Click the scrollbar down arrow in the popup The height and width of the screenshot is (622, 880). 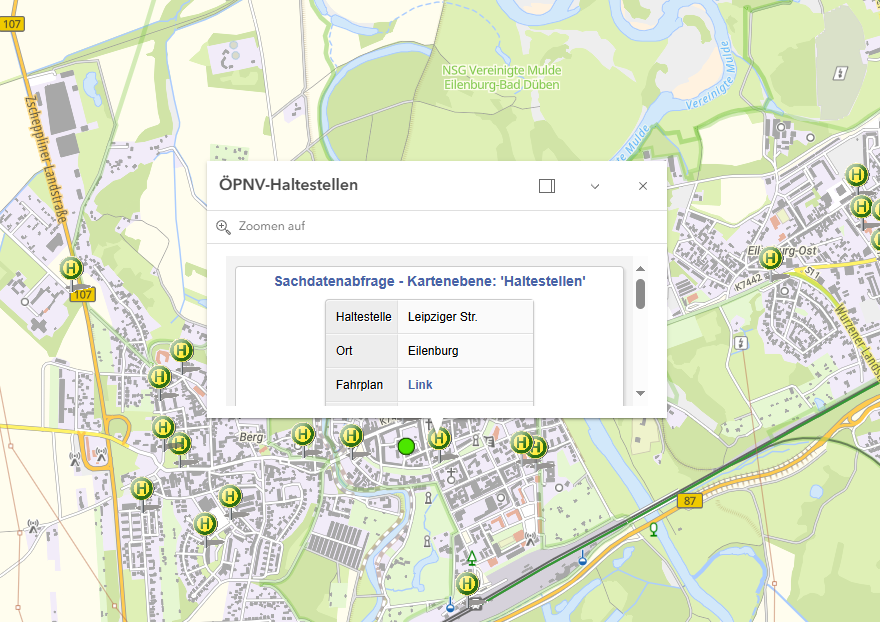coord(641,393)
